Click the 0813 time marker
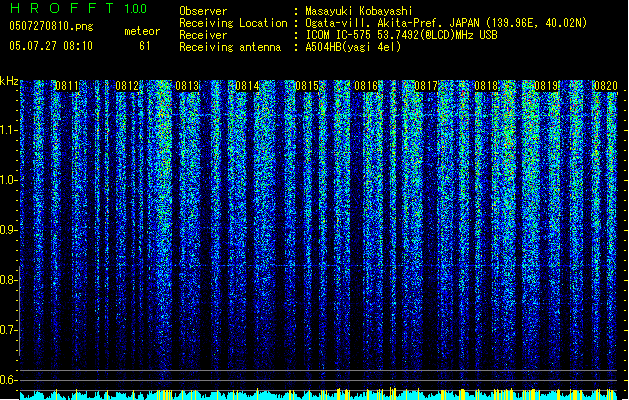 click(x=187, y=86)
